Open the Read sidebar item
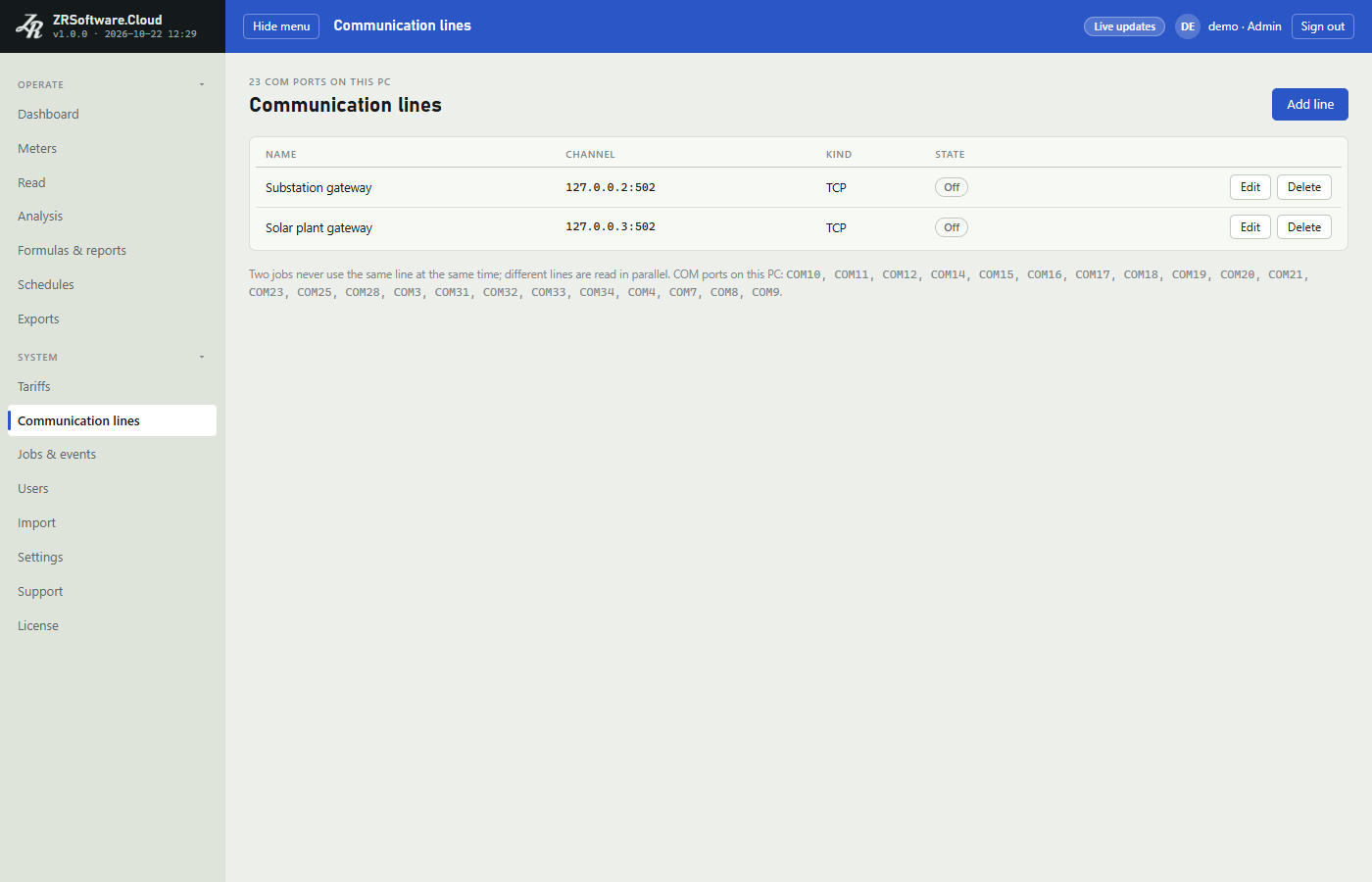 pos(113,183)
